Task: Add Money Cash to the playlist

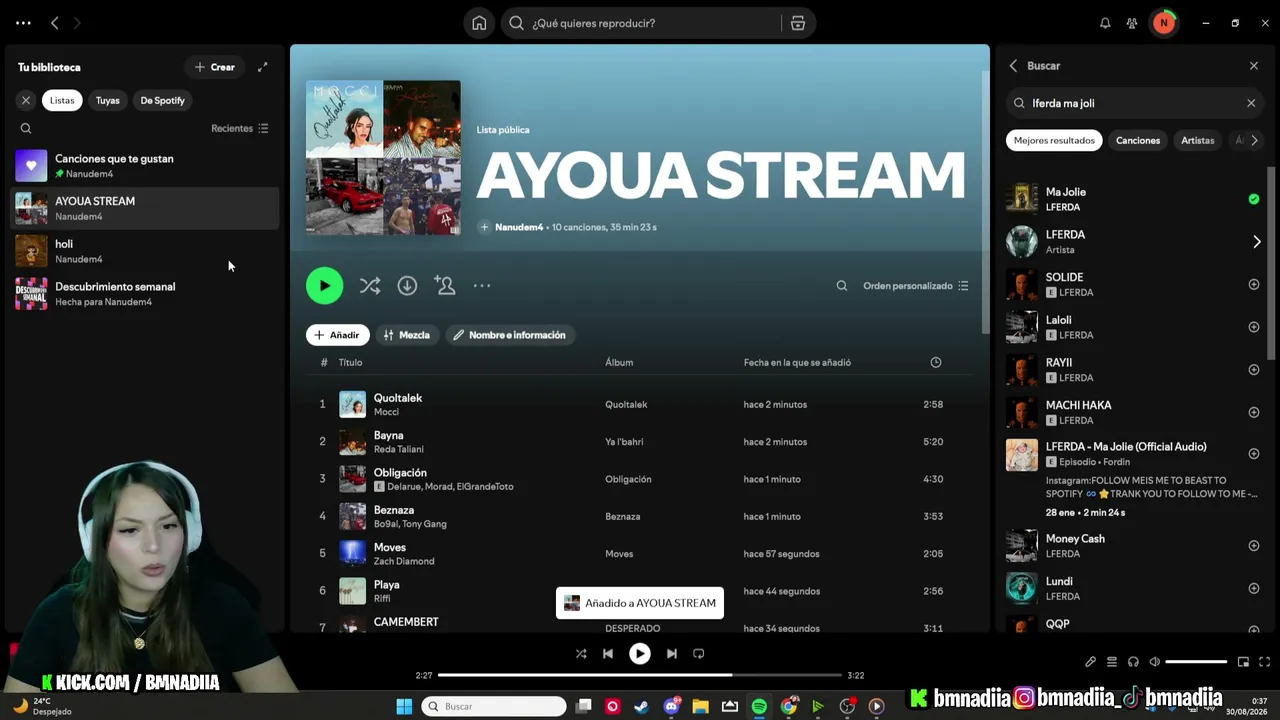Action: point(1254,546)
